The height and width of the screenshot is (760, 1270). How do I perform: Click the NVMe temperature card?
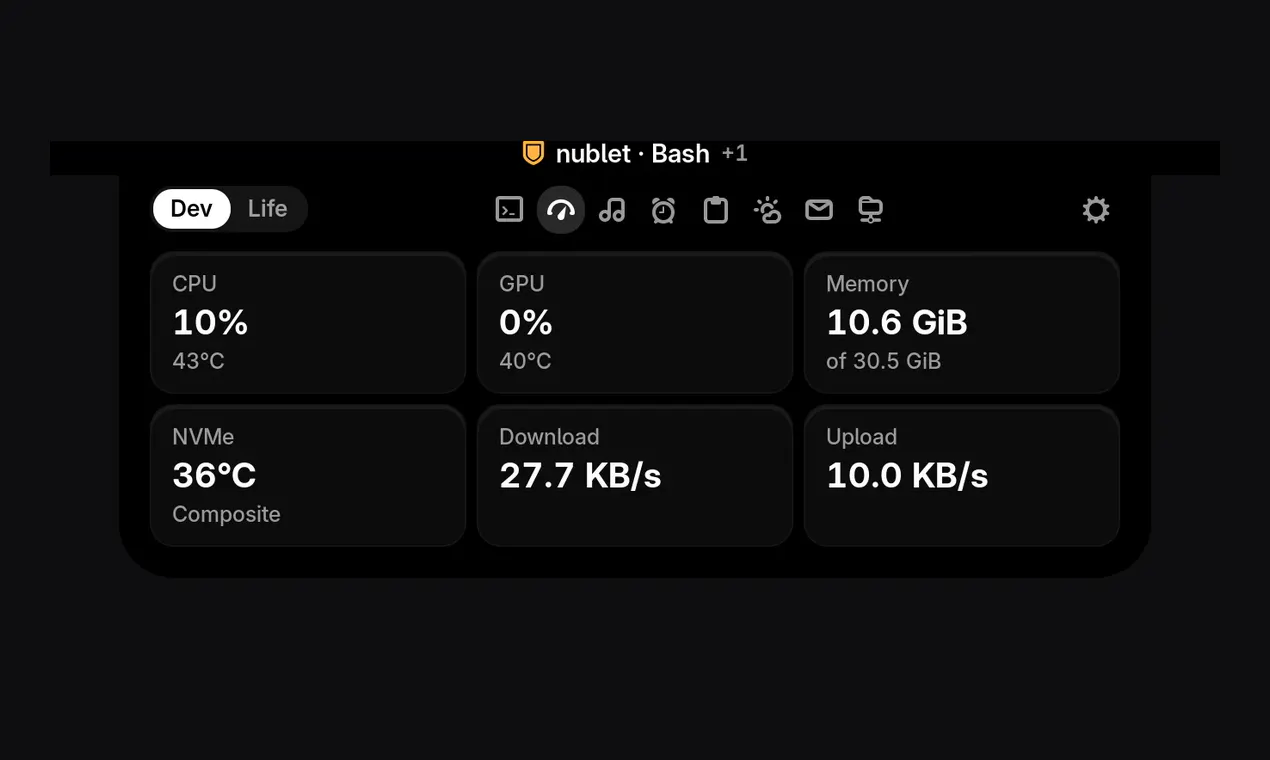click(308, 475)
